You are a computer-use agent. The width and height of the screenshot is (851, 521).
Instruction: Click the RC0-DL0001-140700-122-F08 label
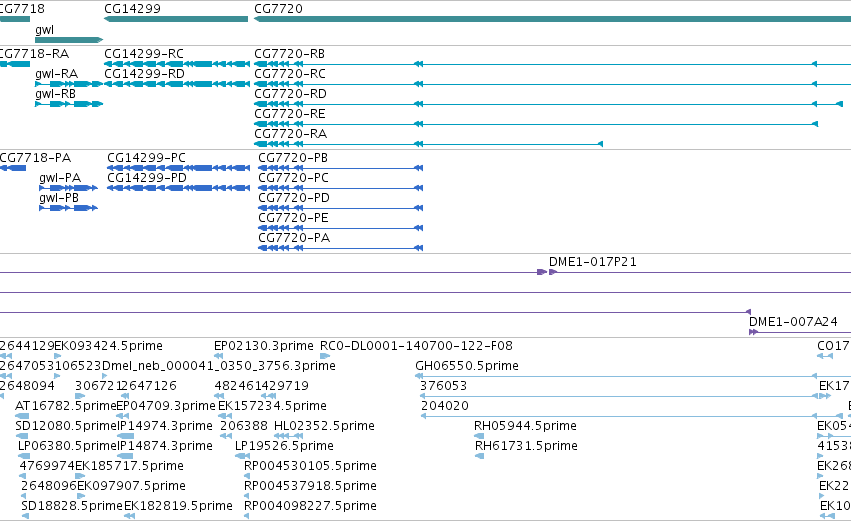pos(416,346)
